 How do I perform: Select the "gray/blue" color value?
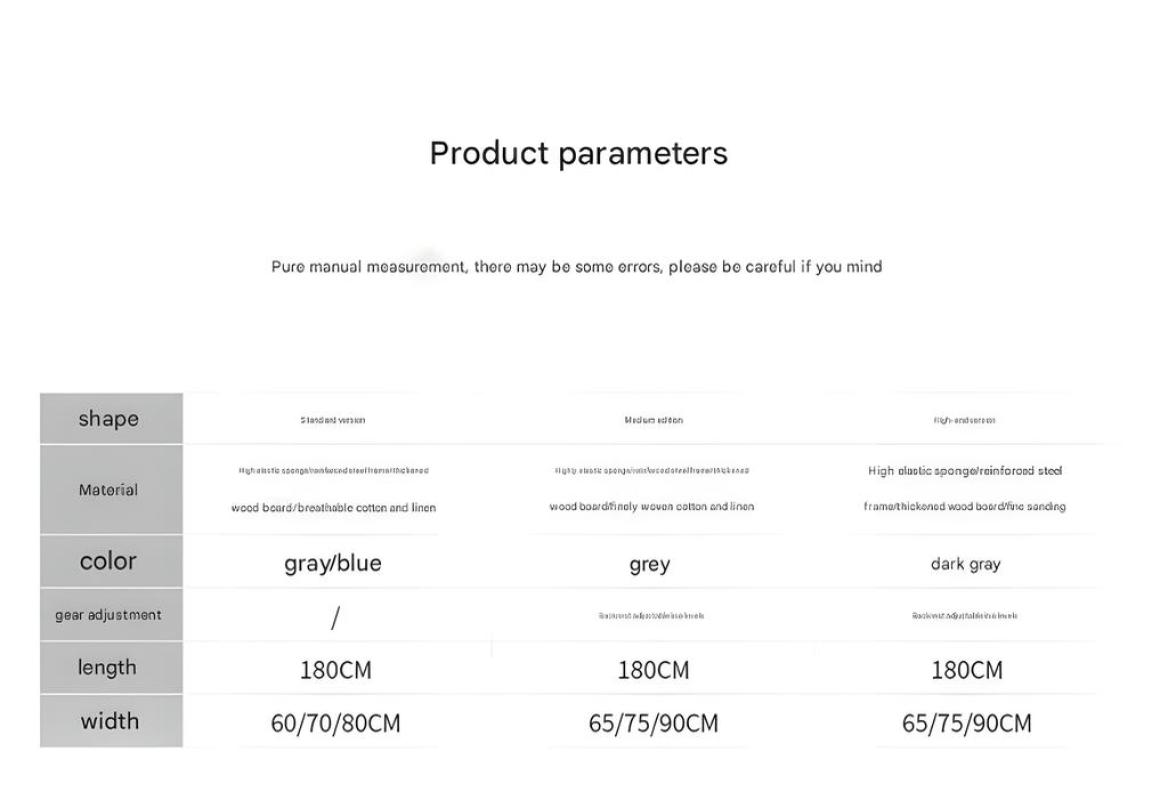coord(333,564)
